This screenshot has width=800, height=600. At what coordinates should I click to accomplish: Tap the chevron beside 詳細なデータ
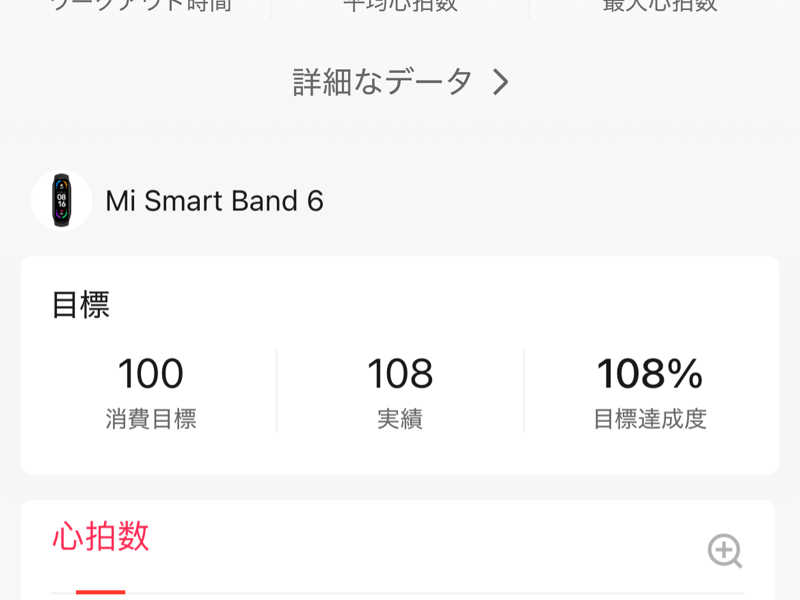pyautogui.click(x=501, y=82)
